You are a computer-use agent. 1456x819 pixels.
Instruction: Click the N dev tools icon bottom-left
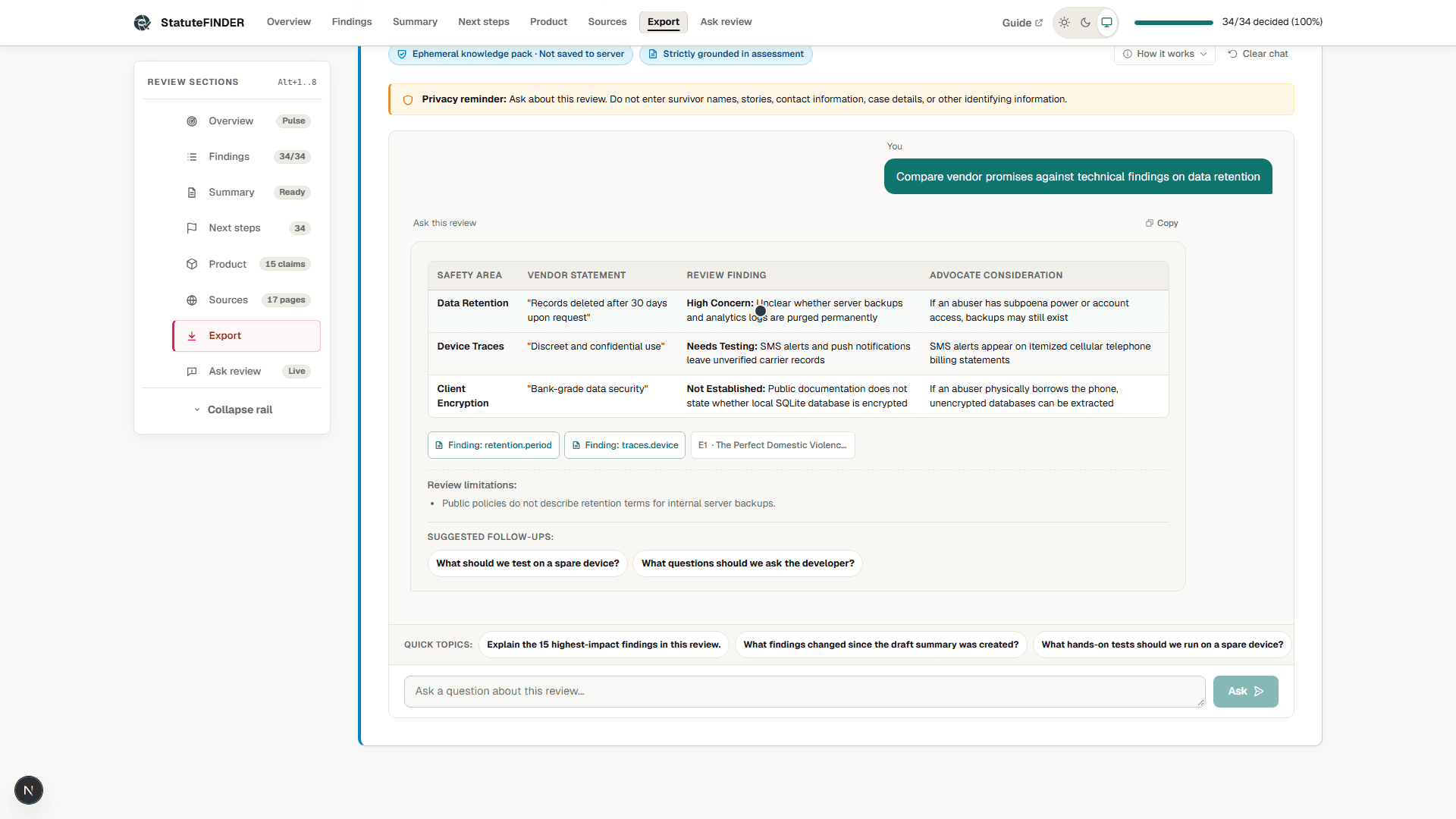point(29,790)
